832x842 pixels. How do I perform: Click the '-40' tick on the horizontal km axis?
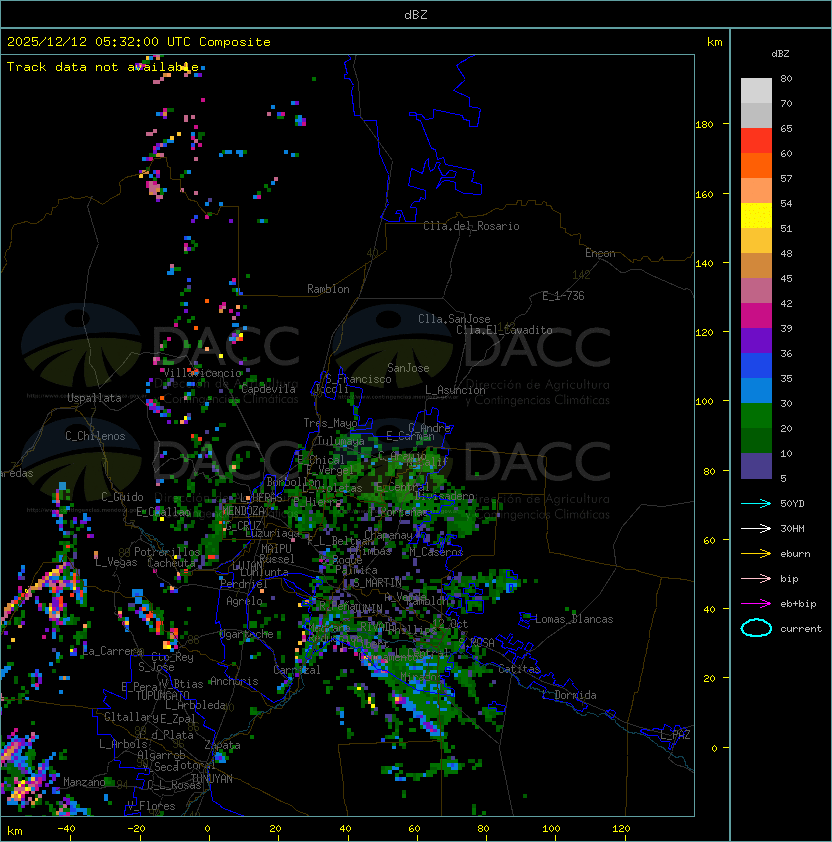pyautogui.click(x=66, y=829)
